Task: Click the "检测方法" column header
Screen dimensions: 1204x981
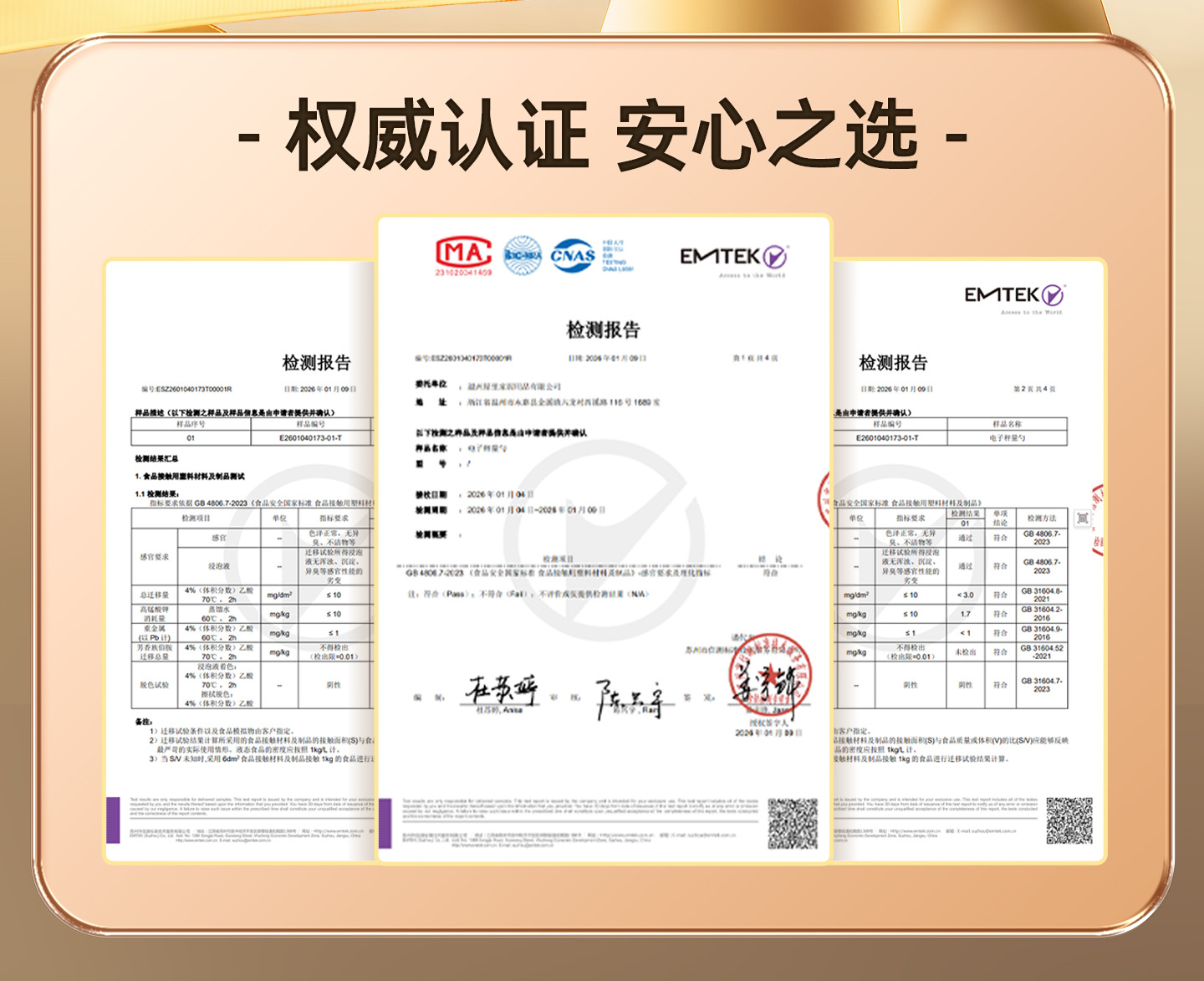Action: pos(1042,519)
